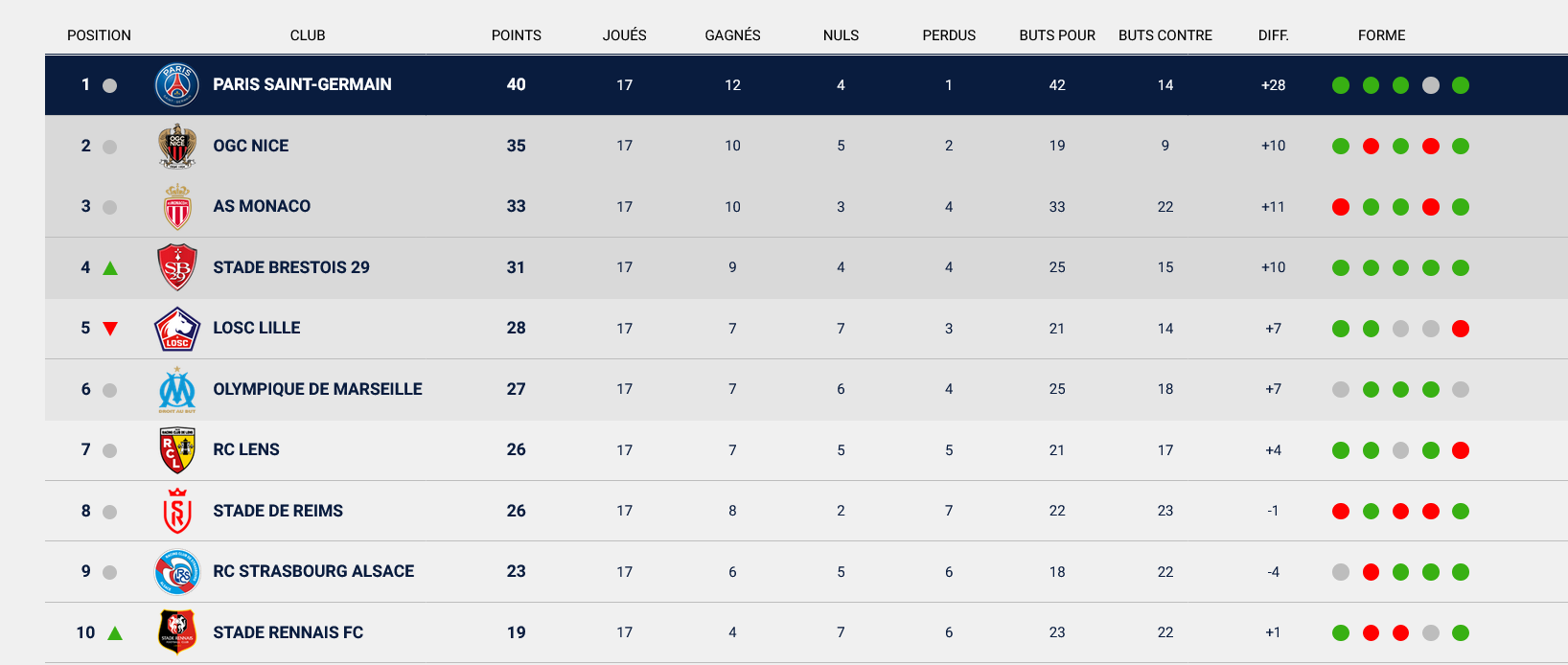Click the OGC Nice club logo
Image resolution: width=1568 pixels, height=665 pixels.
(177, 146)
